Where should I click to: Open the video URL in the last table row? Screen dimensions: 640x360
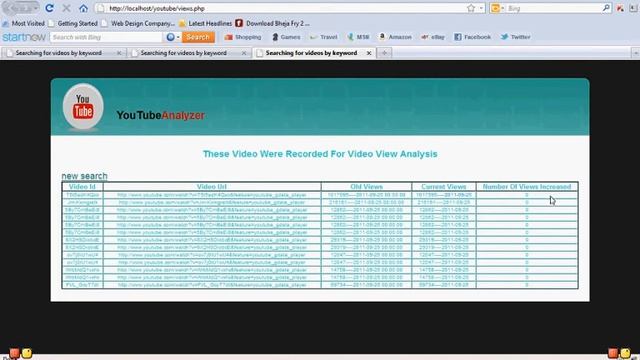point(212,285)
